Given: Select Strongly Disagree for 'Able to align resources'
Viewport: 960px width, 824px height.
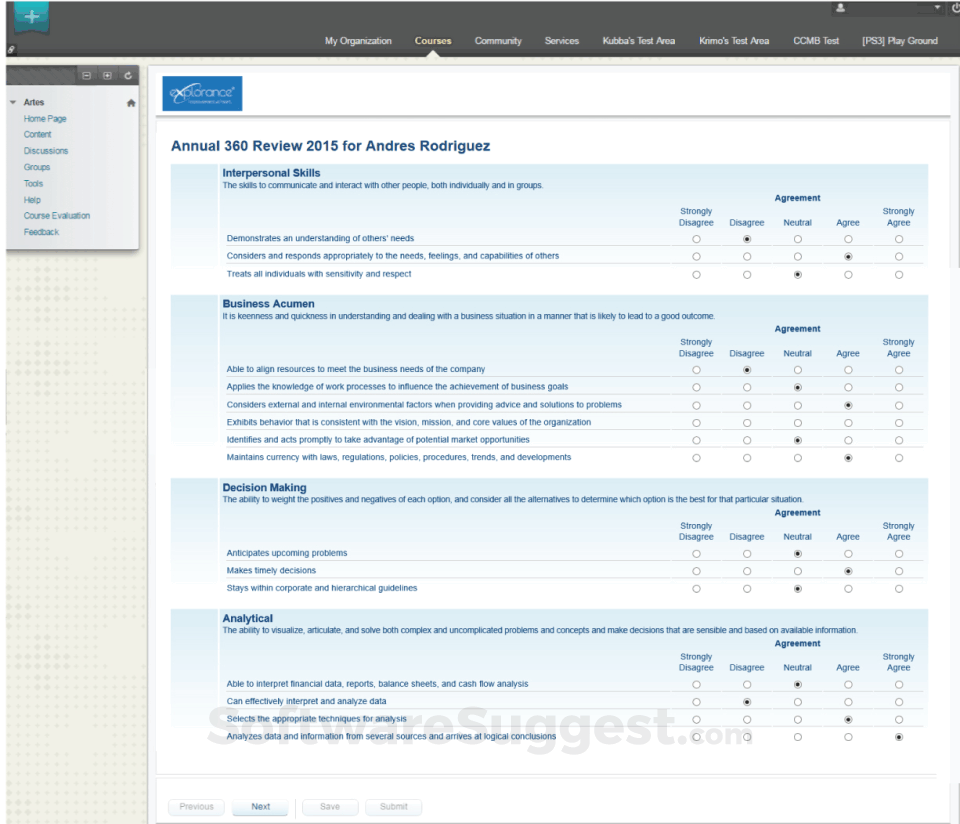Looking at the screenshot, I should [696, 370].
